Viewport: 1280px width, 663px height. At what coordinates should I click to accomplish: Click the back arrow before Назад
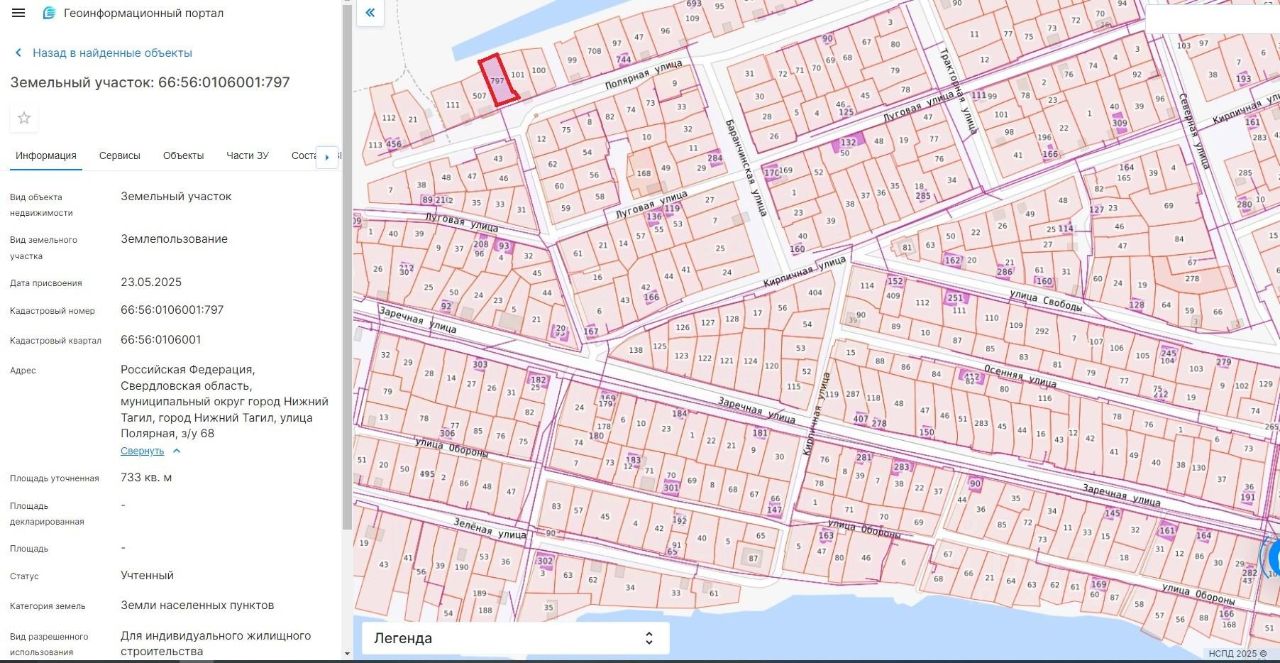(18, 53)
